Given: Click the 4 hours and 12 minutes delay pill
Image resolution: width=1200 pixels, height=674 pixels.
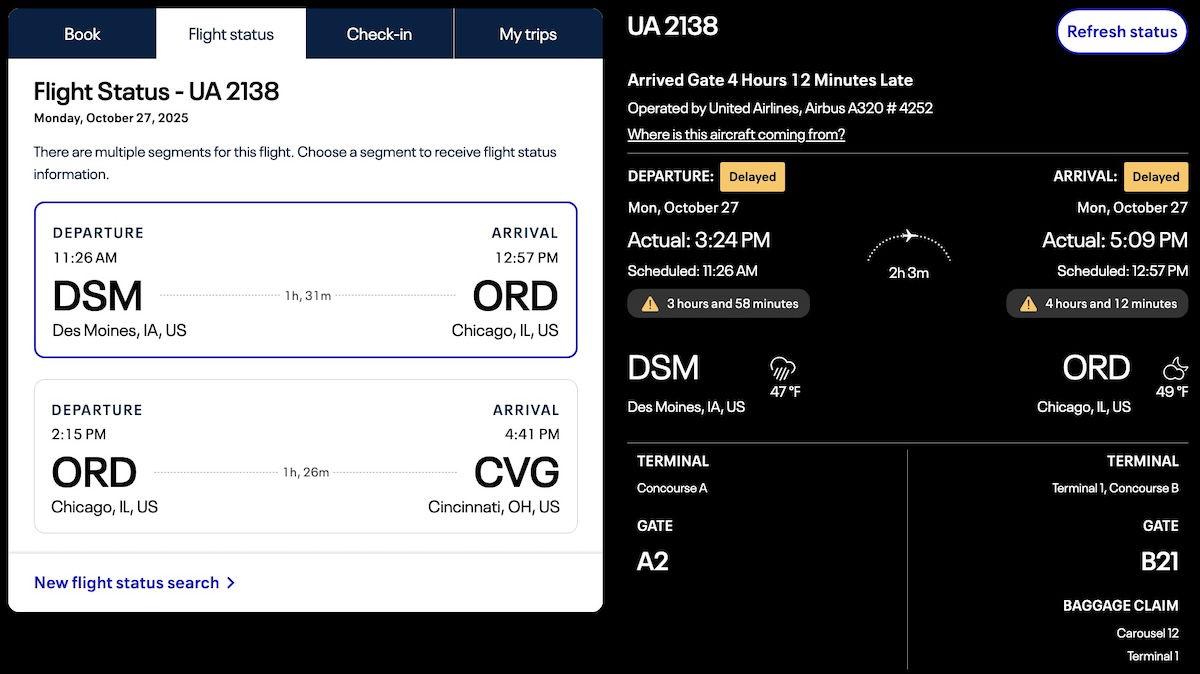Looking at the screenshot, I should pyautogui.click(x=1097, y=304).
